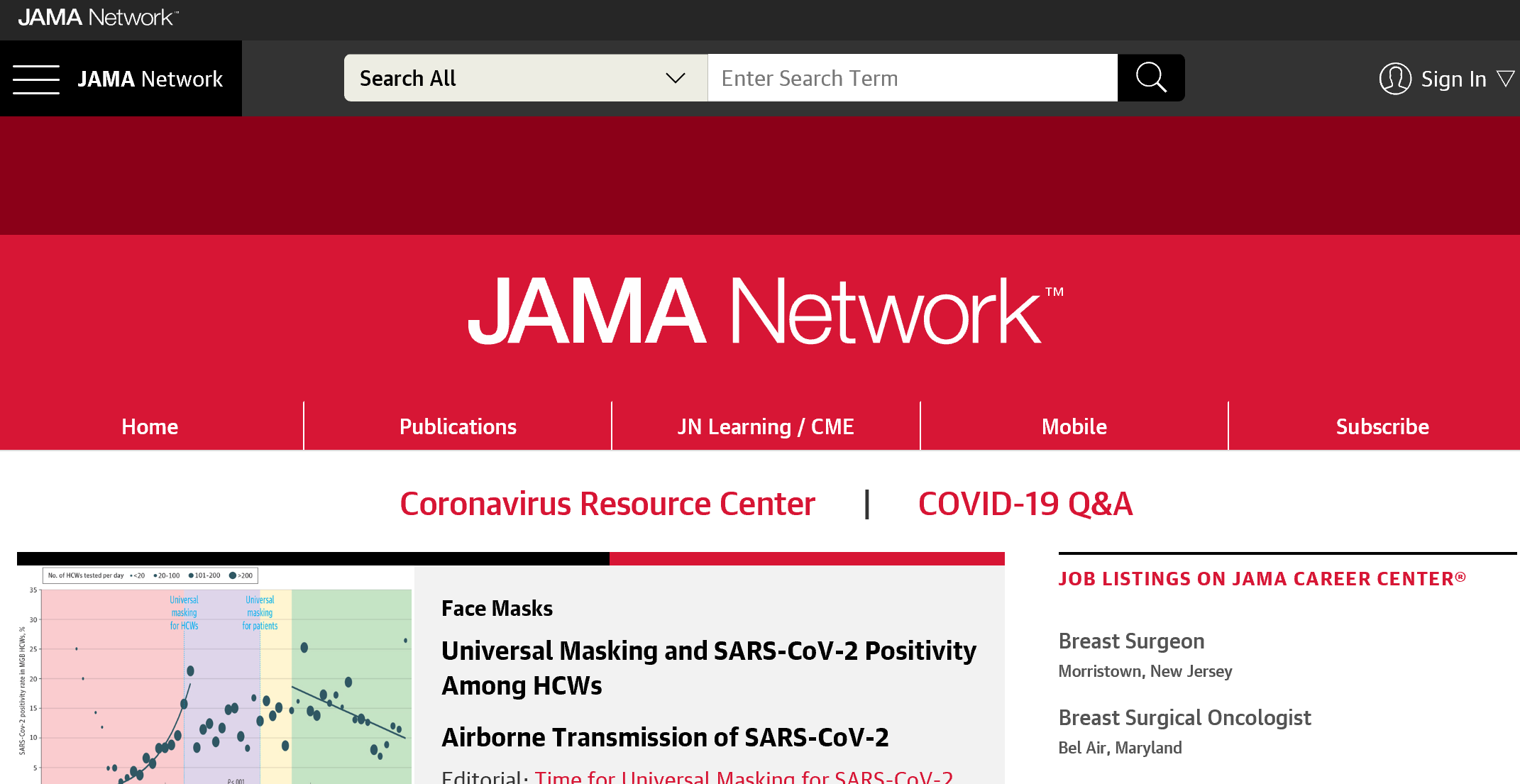Click Job Listings on JAMA Career Center heading

(1262, 579)
